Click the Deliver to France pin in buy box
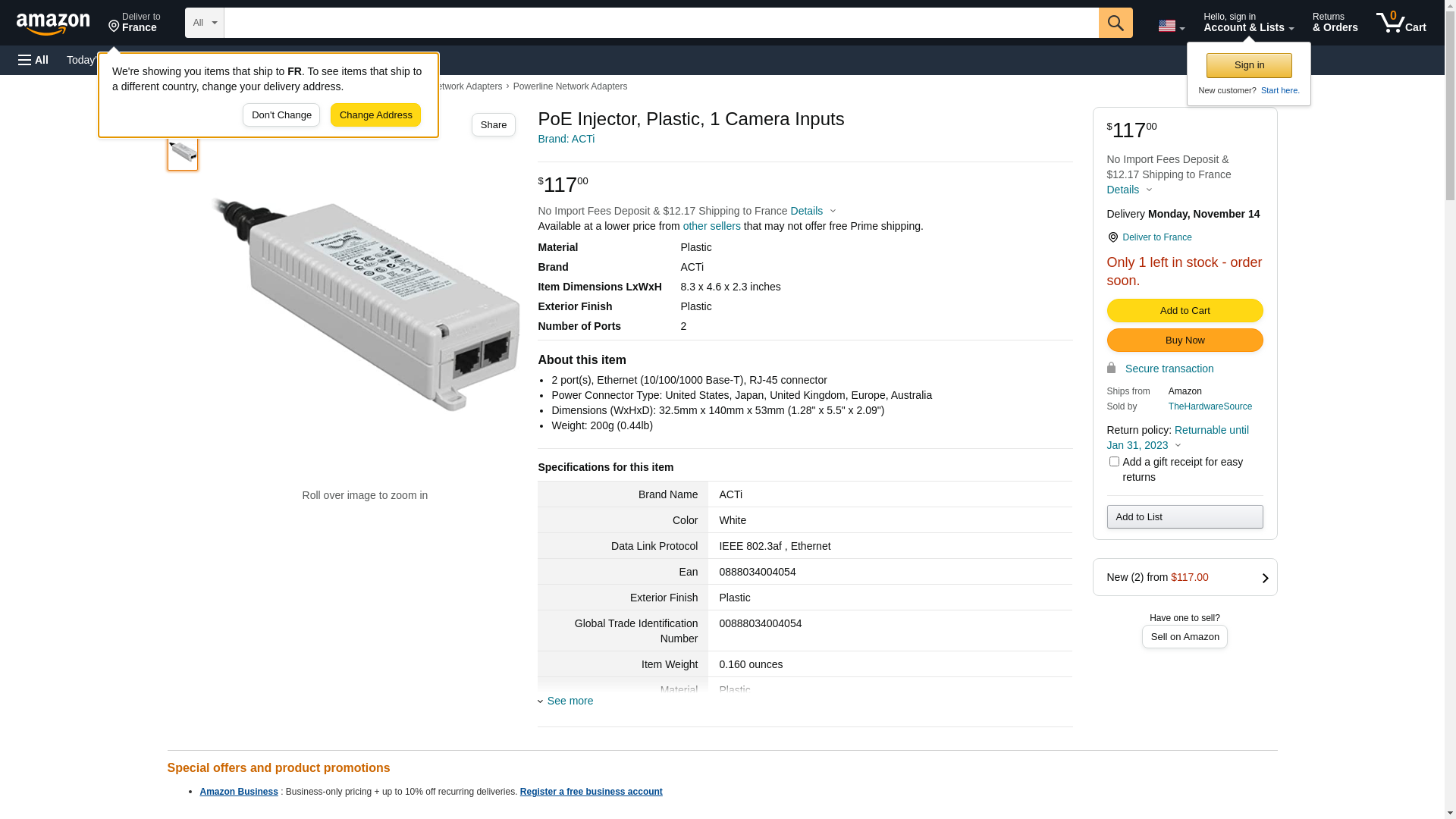Screen dimensions: 1456x819 (1112, 237)
